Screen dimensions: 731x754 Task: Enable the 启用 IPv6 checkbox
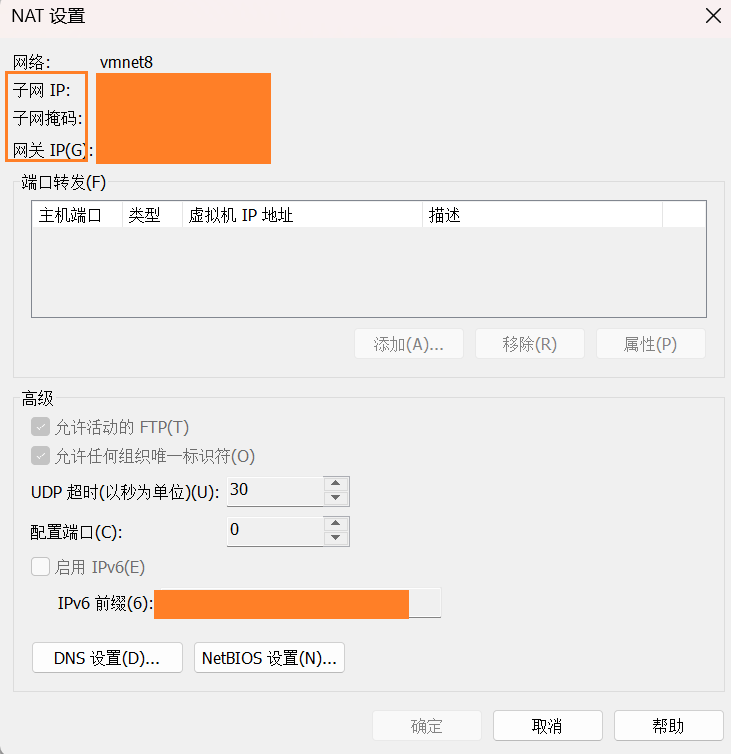(x=40, y=566)
